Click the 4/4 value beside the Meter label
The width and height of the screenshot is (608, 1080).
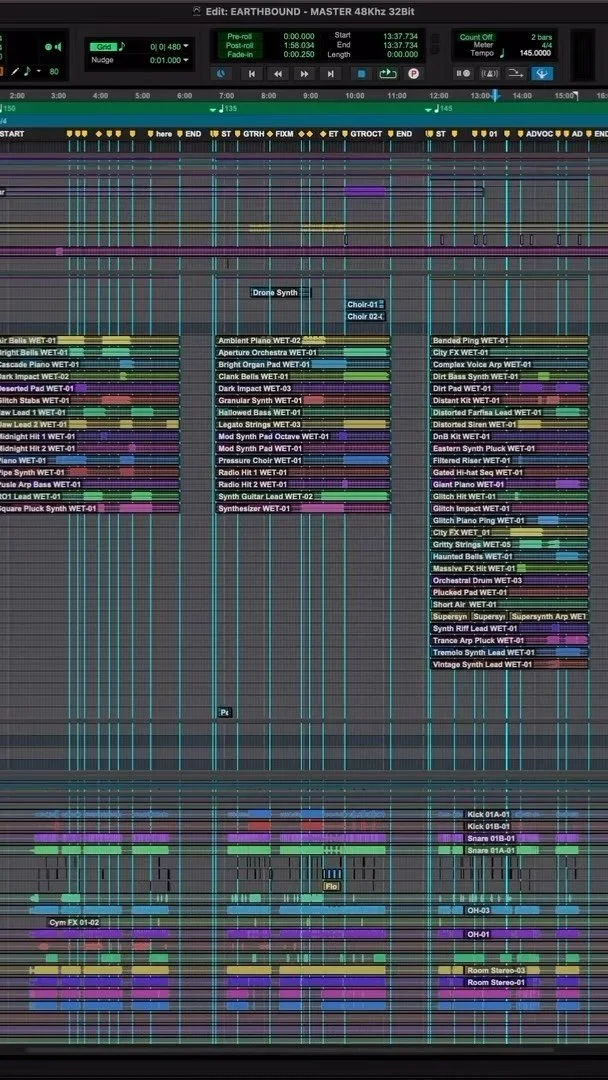point(547,45)
